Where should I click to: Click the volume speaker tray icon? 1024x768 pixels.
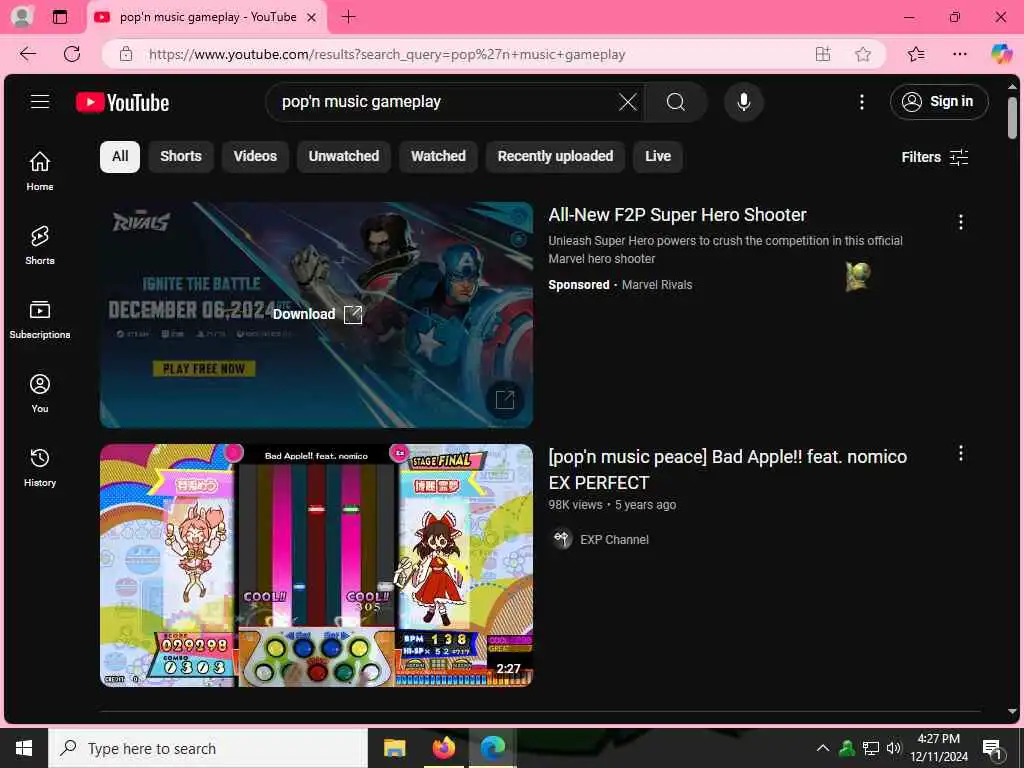pos(893,748)
